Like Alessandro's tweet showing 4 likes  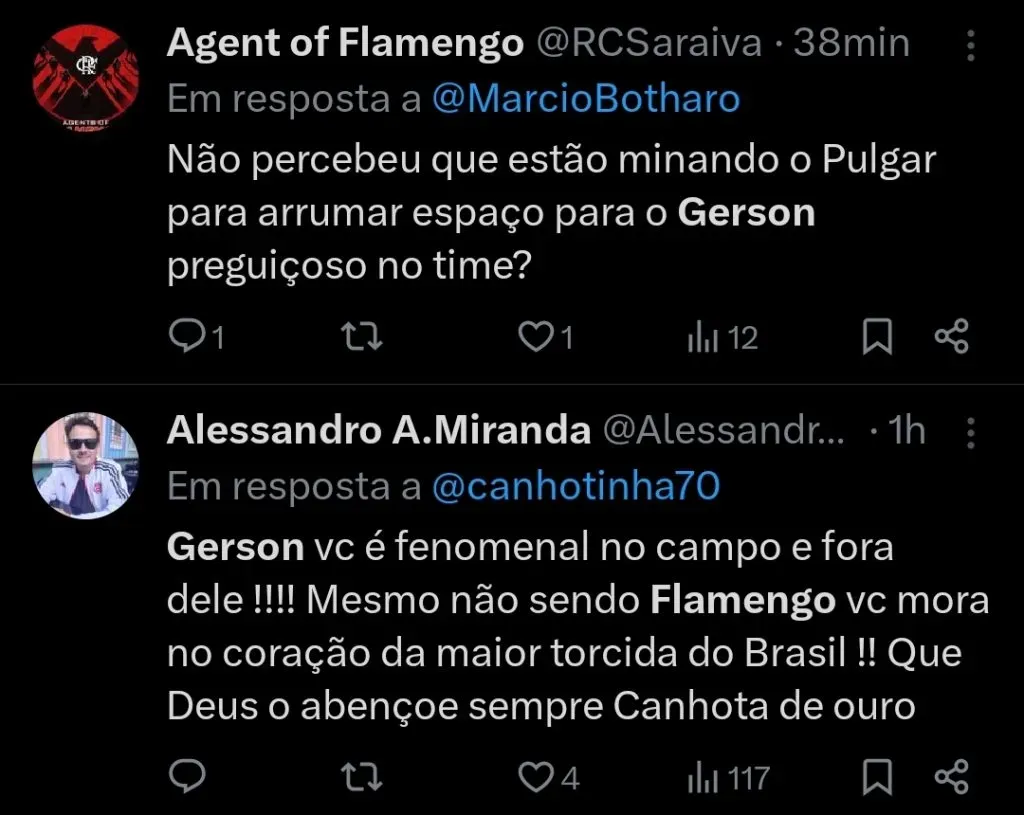tap(538, 776)
